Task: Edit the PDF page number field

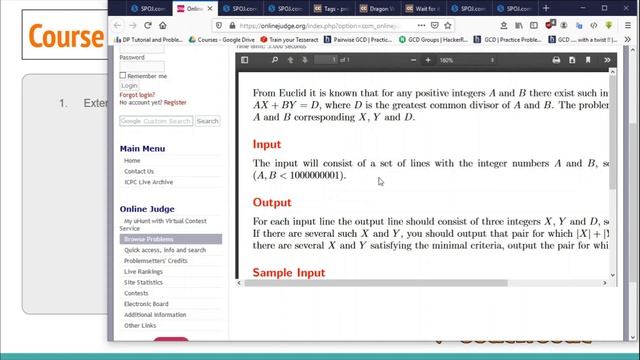Action: point(326,60)
